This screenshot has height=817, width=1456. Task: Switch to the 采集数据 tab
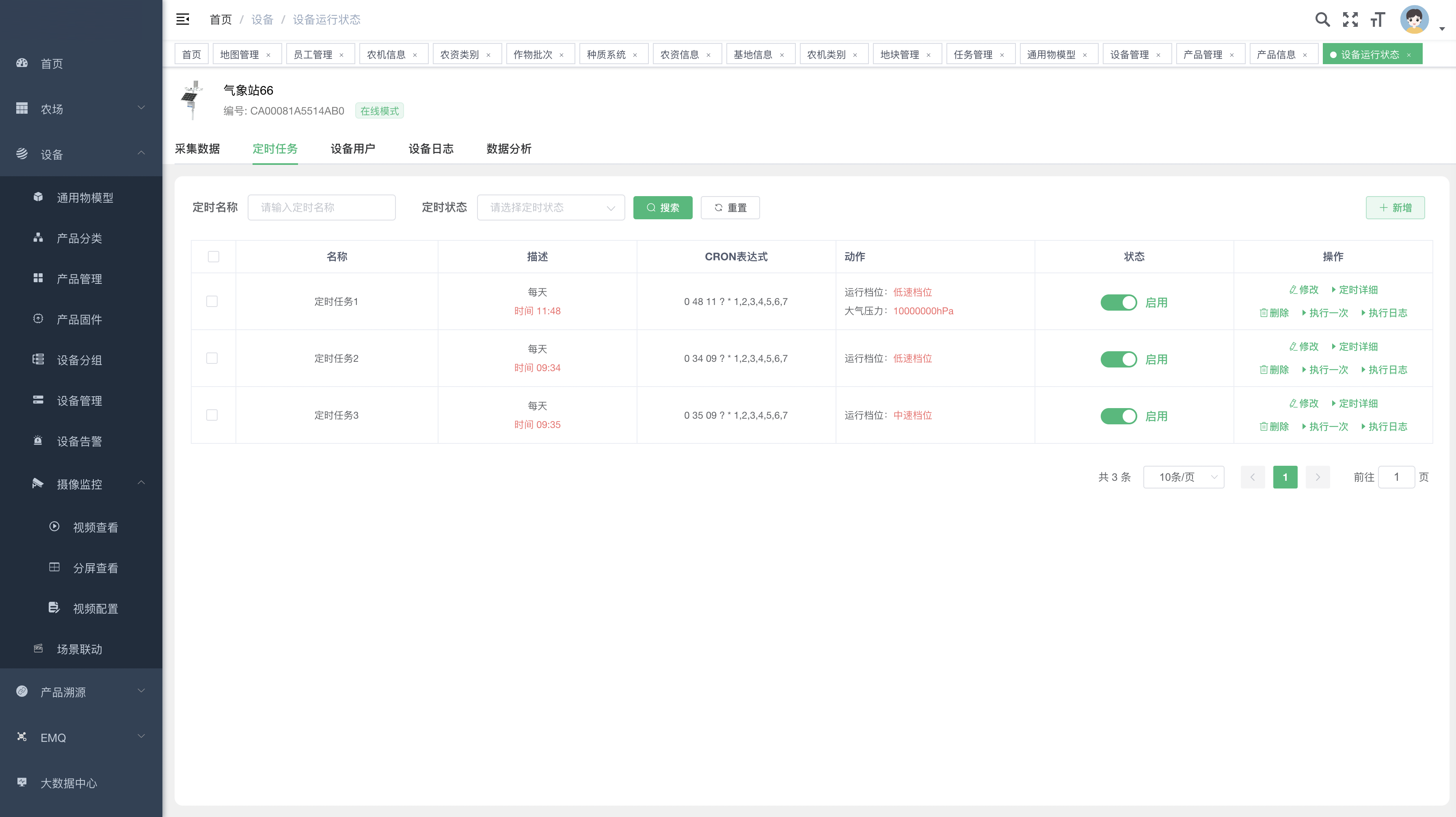pyautogui.click(x=197, y=149)
